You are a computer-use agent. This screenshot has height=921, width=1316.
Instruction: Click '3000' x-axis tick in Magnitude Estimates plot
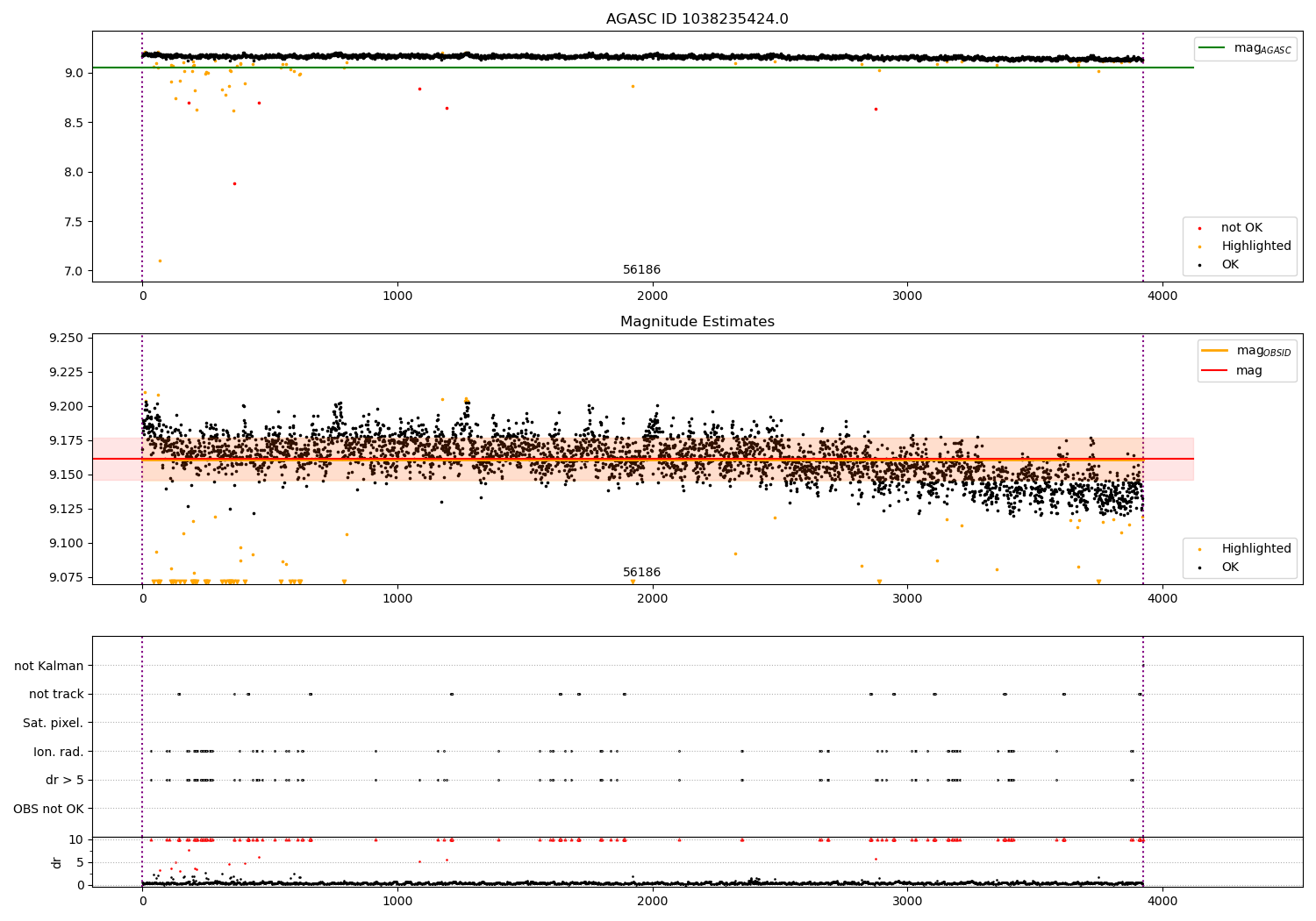(907, 599)
